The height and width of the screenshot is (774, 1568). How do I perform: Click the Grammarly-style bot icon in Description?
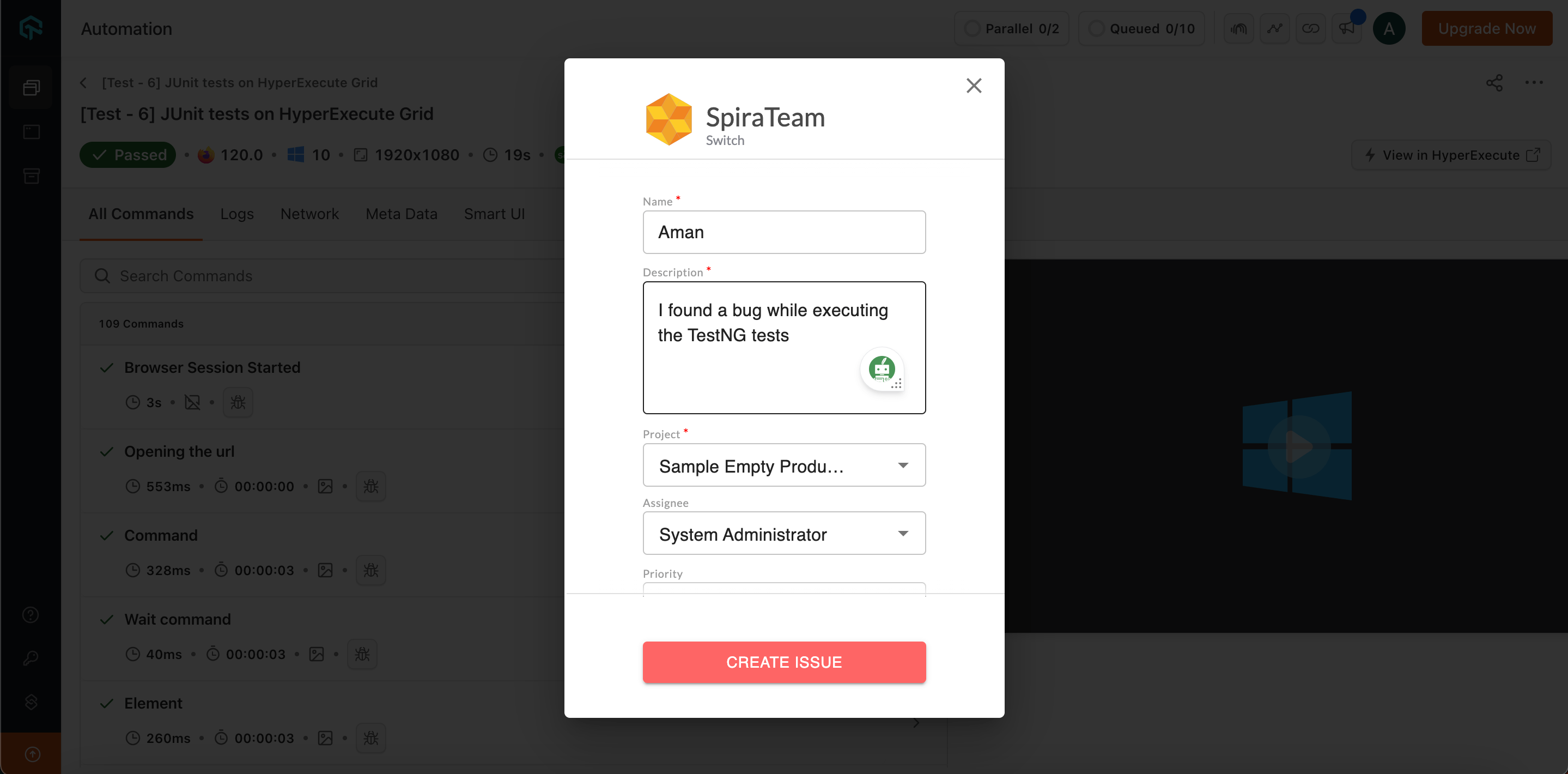coord(882,368)
